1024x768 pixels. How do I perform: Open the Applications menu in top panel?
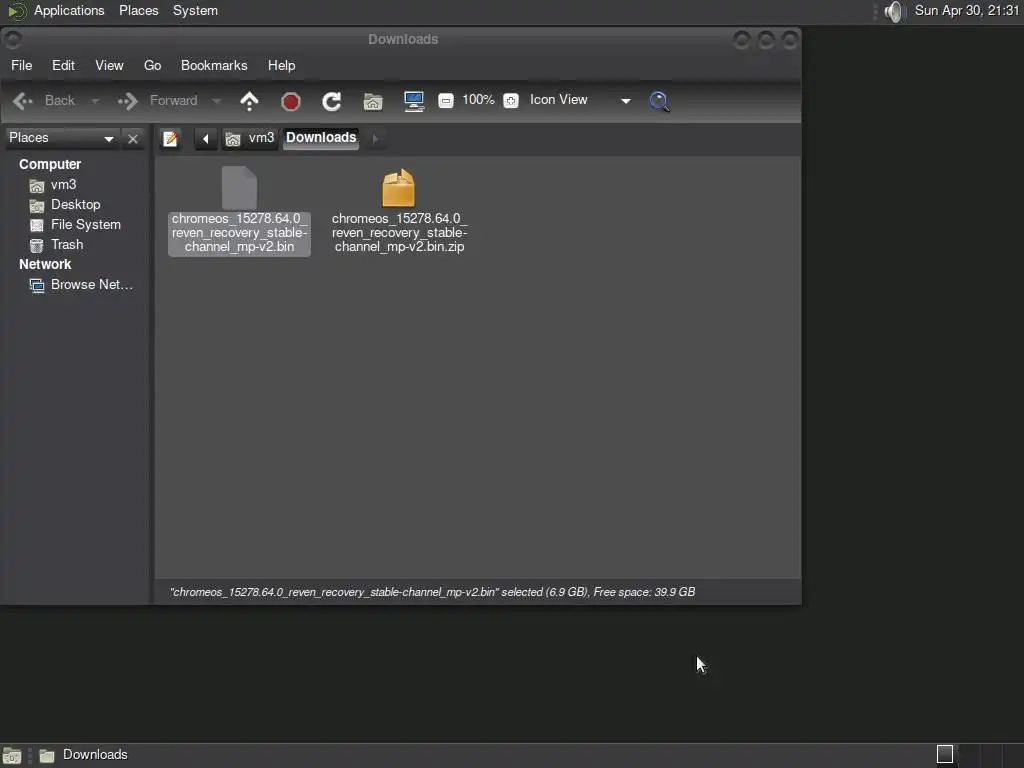tap(69, 10)
